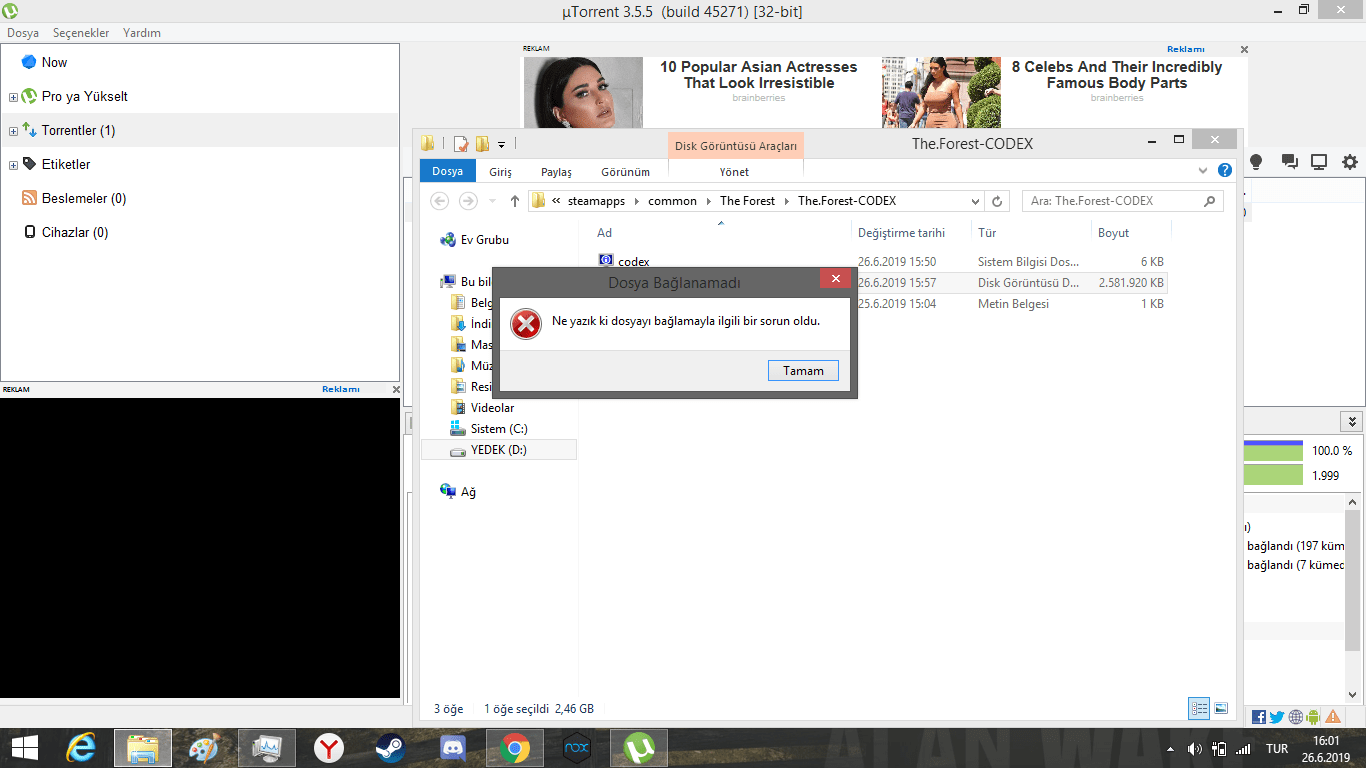Click steamapps in the address breadcrumb

596,201
